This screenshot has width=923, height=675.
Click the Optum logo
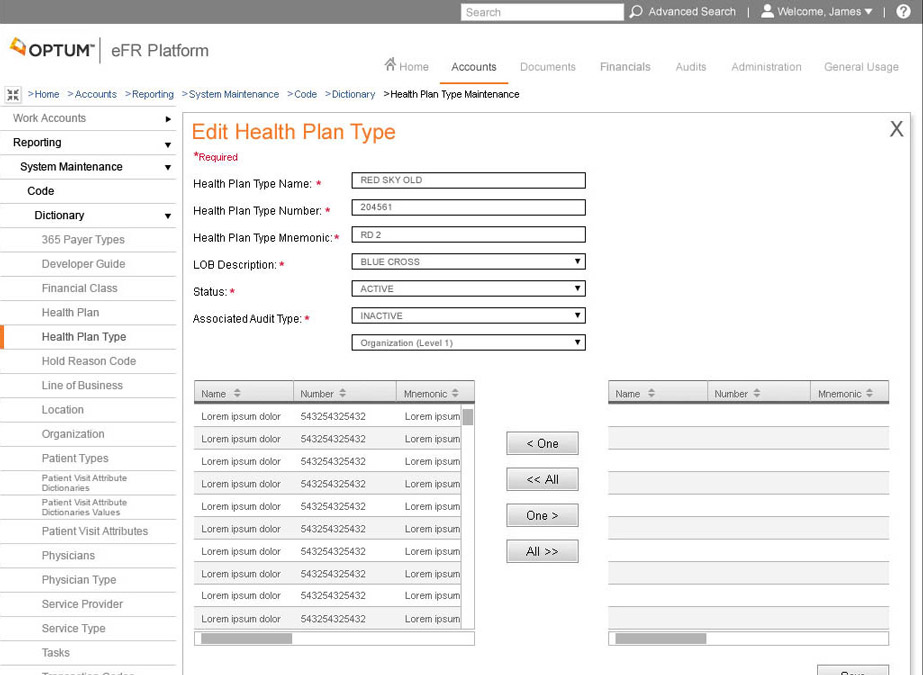coord(52,49)
